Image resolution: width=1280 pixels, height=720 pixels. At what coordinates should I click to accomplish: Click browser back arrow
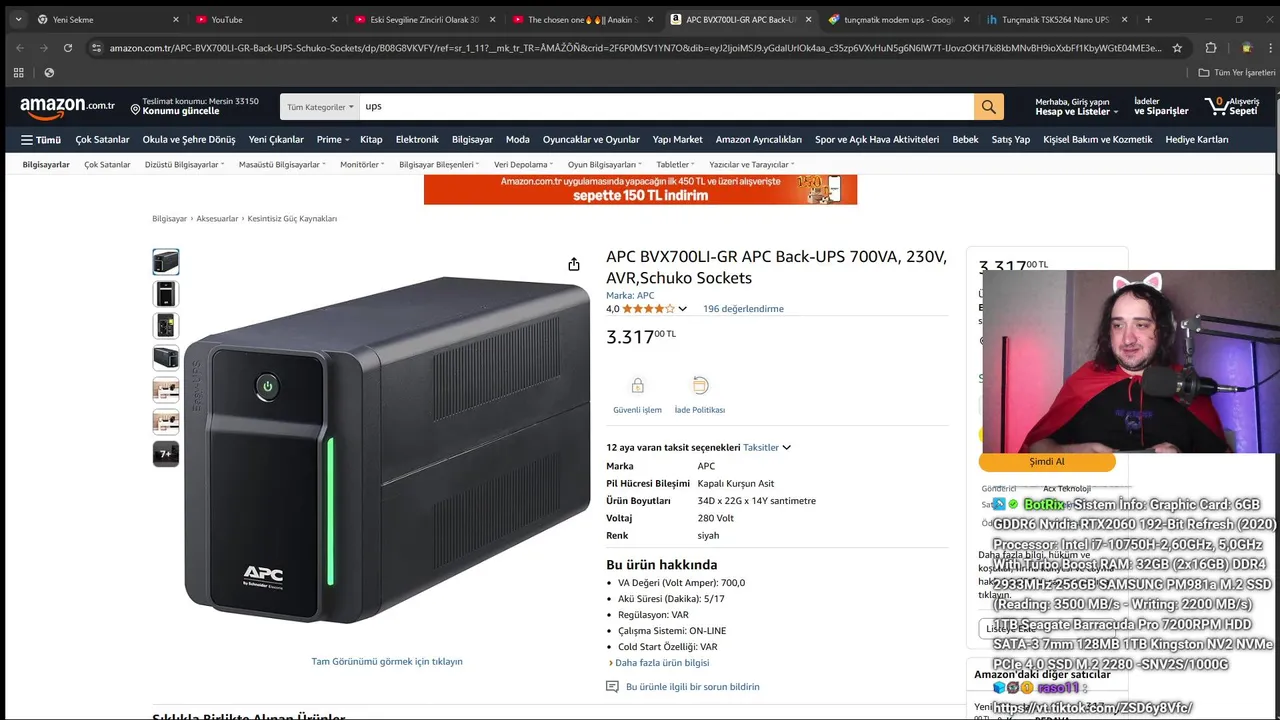19,47
